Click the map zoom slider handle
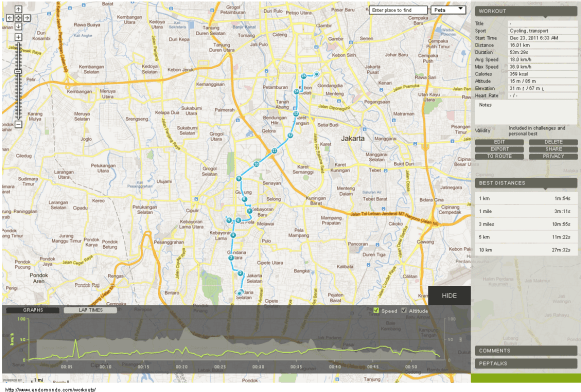 tap(18, 72)
